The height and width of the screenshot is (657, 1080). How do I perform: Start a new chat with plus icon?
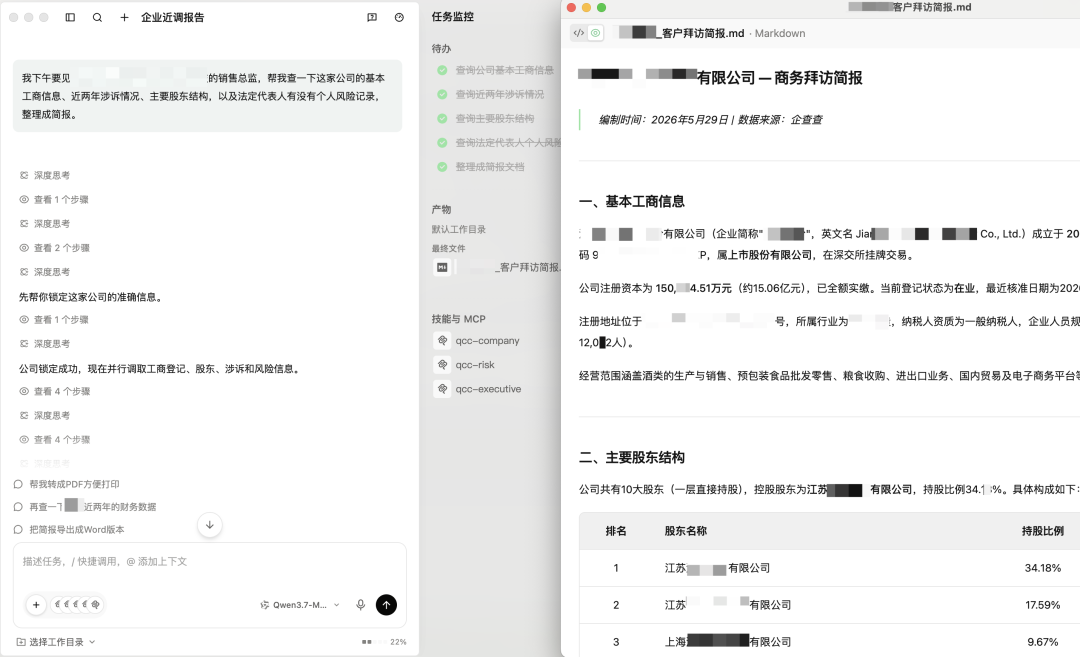click(x=124, y=17)
